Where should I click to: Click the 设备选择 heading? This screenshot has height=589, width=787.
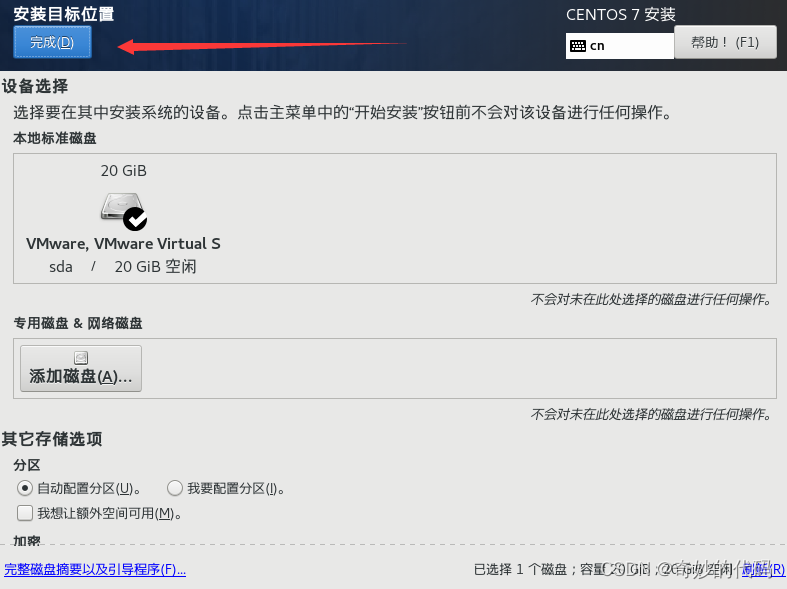[35, 86]
